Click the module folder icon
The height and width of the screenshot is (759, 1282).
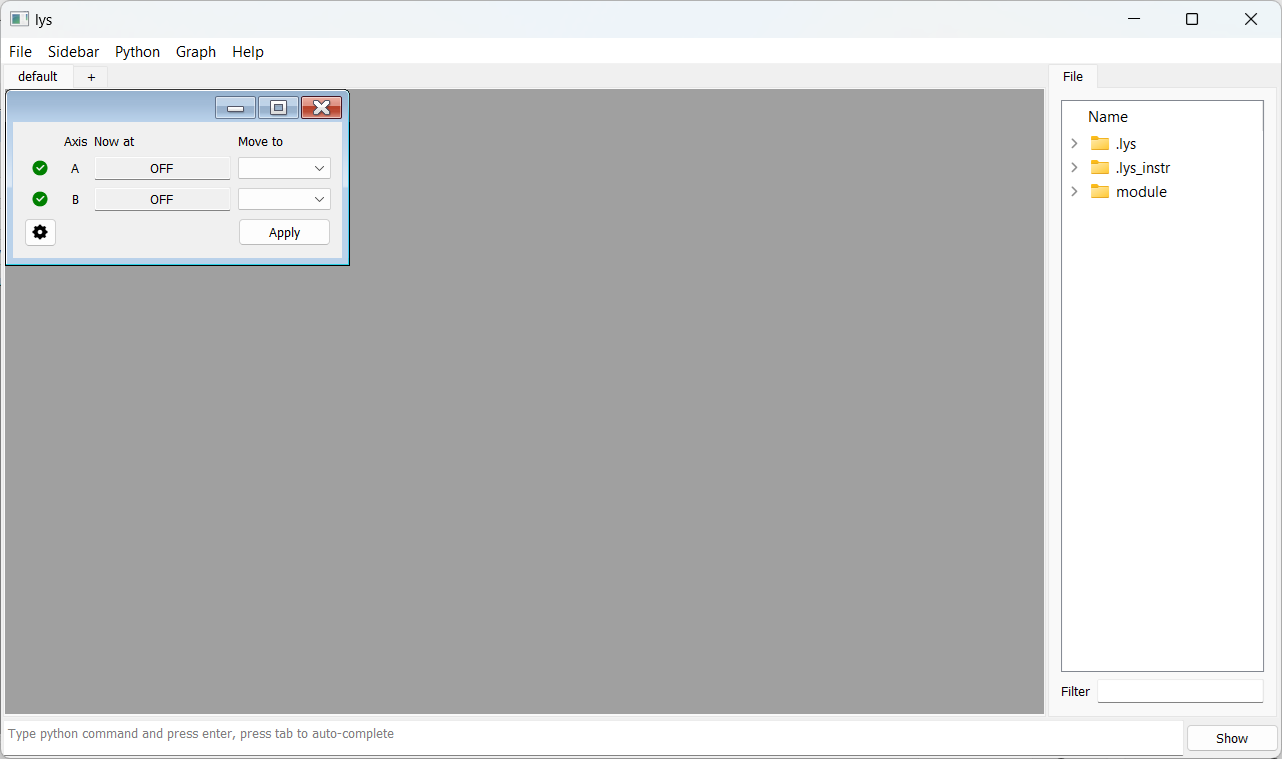(x=1100, y=191)
